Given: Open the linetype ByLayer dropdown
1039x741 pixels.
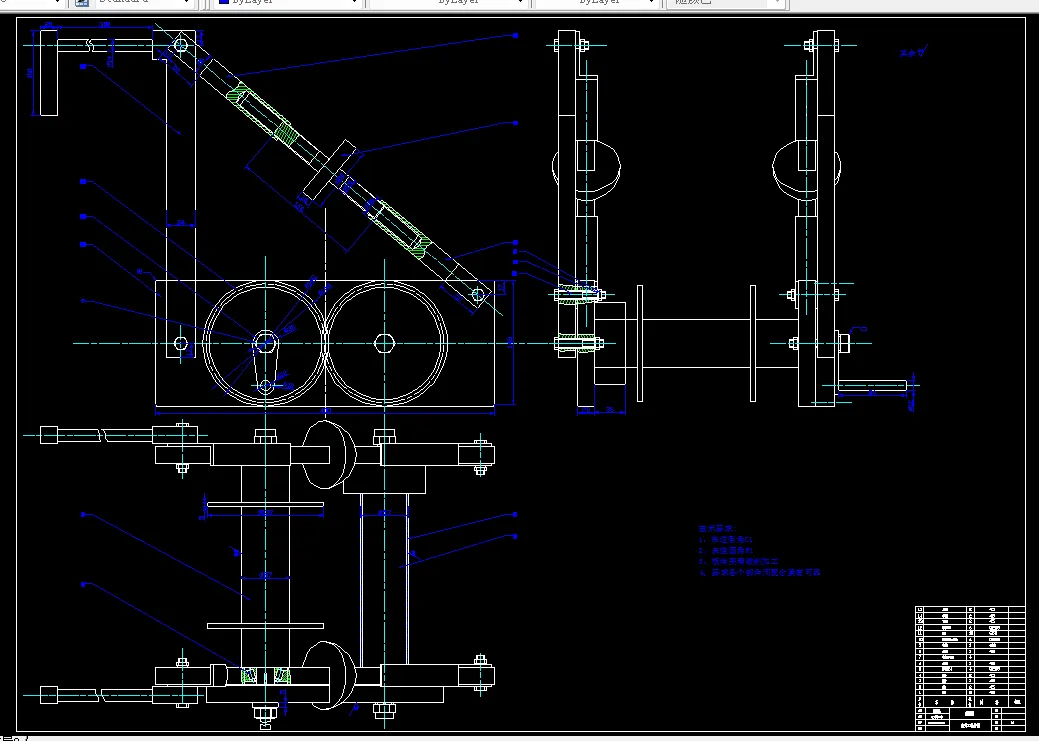Looking at the screenshot, I should click(447, 3).
